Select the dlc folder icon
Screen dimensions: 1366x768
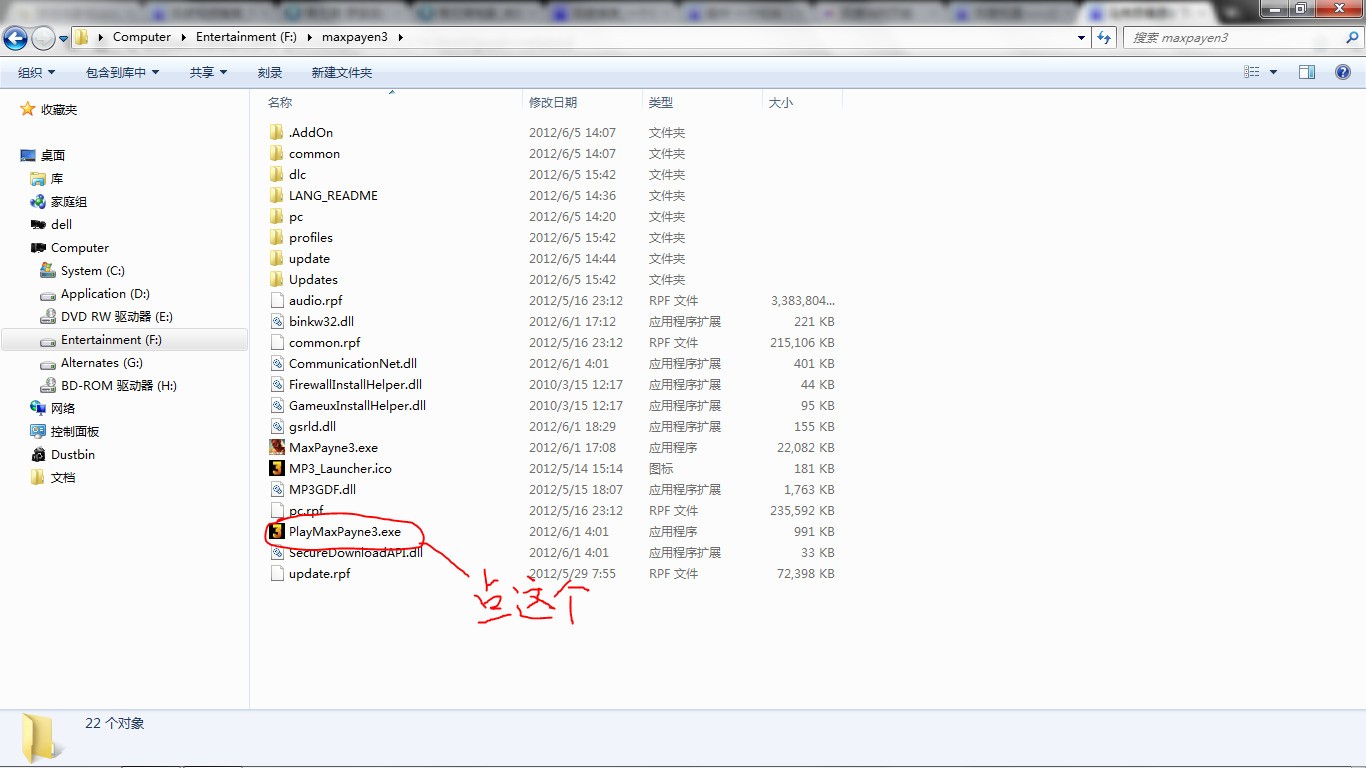coord(277,174)
